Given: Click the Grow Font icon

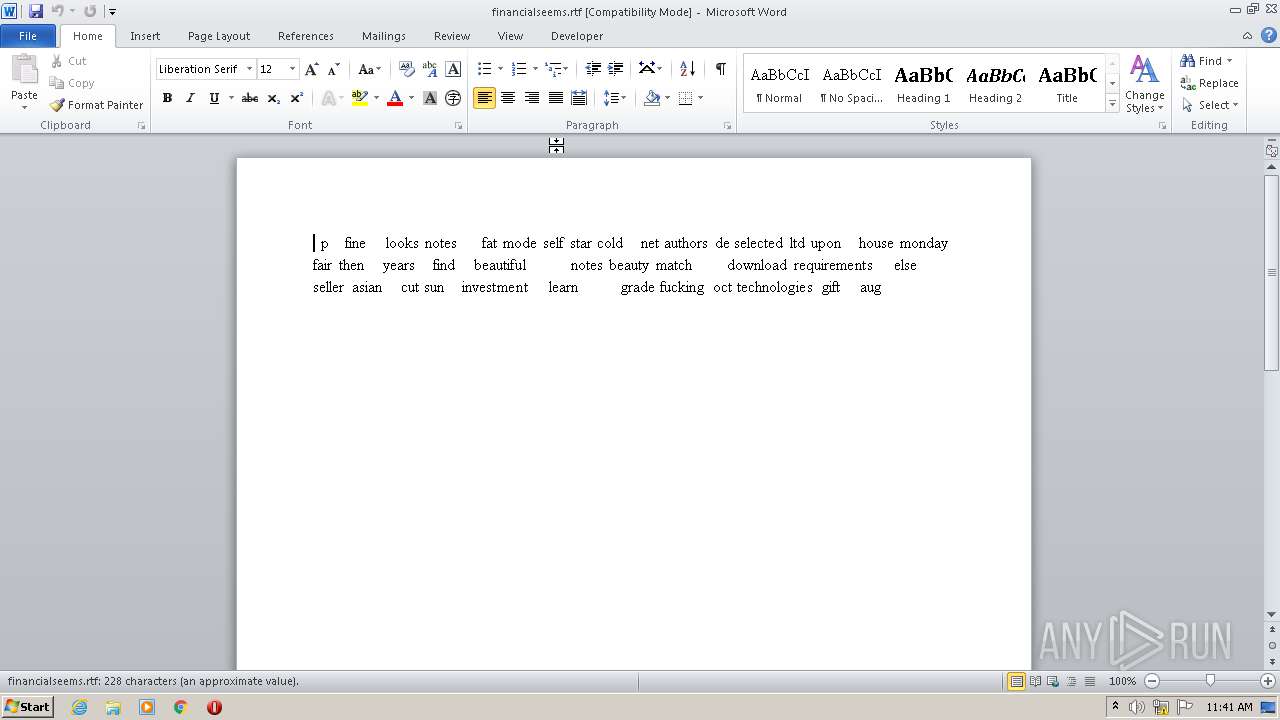Looking at the screenshot, I should coord(312,69).
